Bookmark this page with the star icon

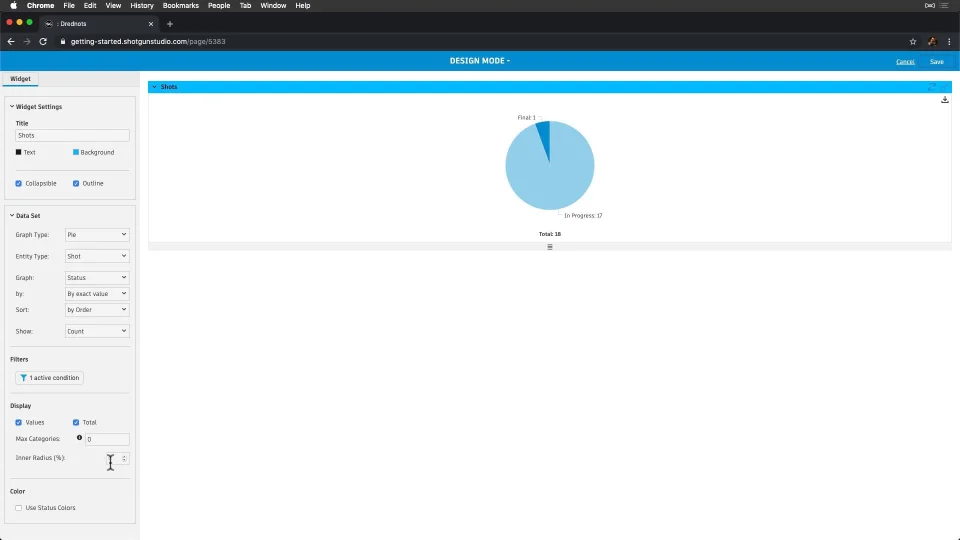click(913, 42)
